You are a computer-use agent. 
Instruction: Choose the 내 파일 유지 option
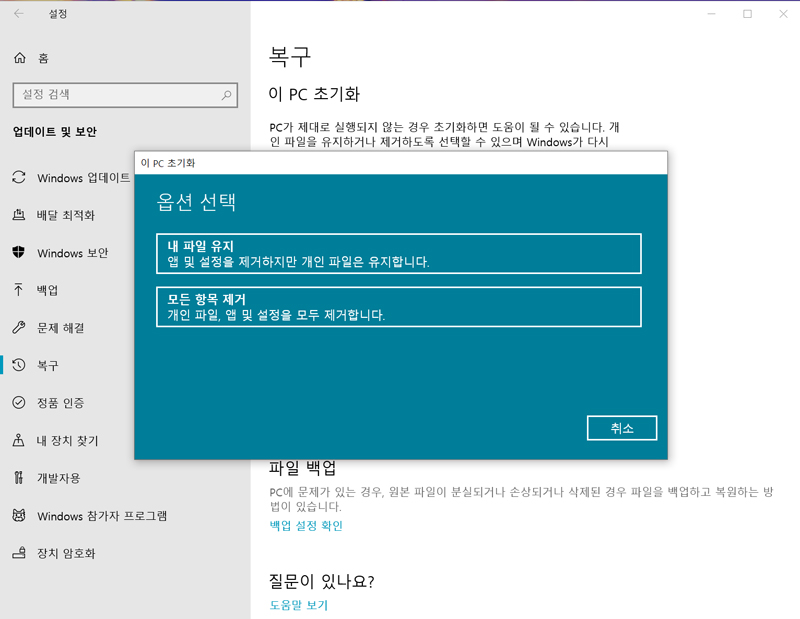(x=399, y=253)
